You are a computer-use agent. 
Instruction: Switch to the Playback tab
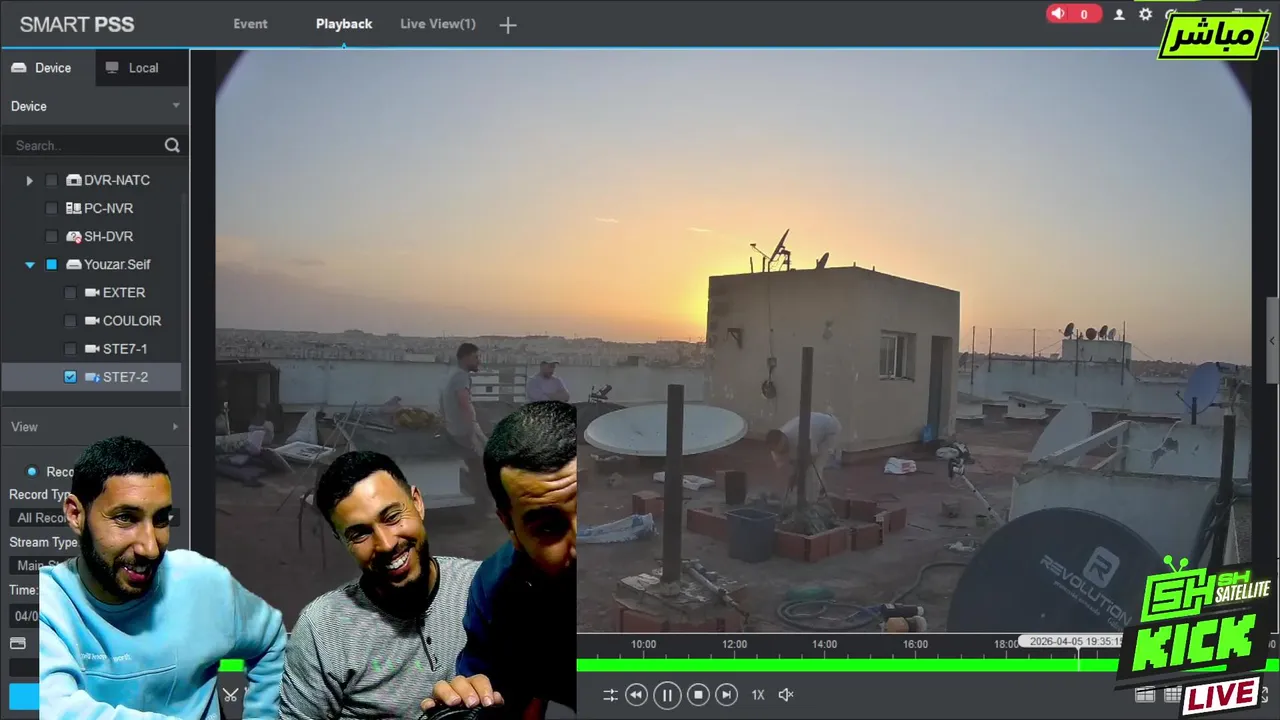344,24
